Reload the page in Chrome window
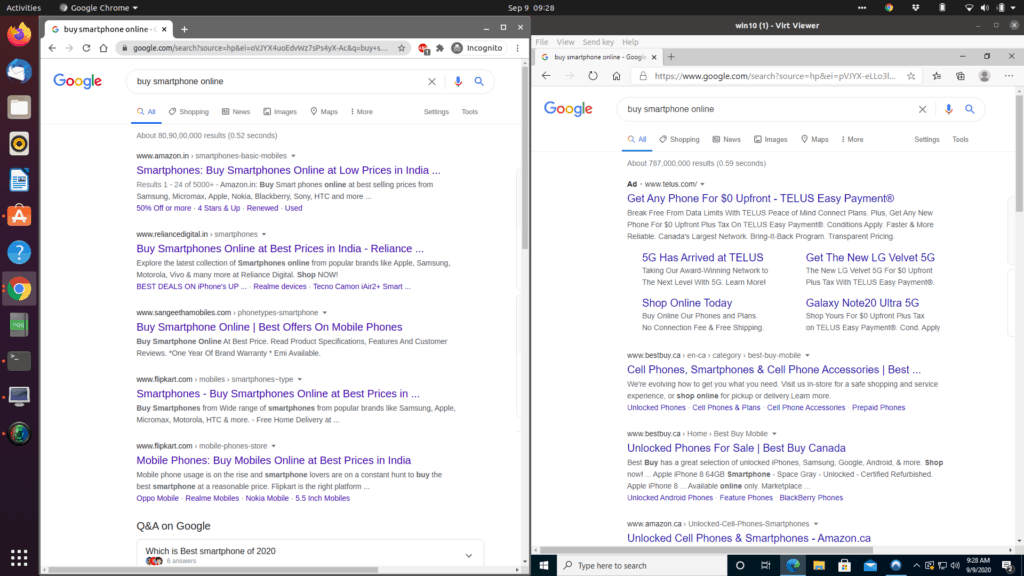Viewport: 1024px width, 576px height. click(x=86, y=48)
